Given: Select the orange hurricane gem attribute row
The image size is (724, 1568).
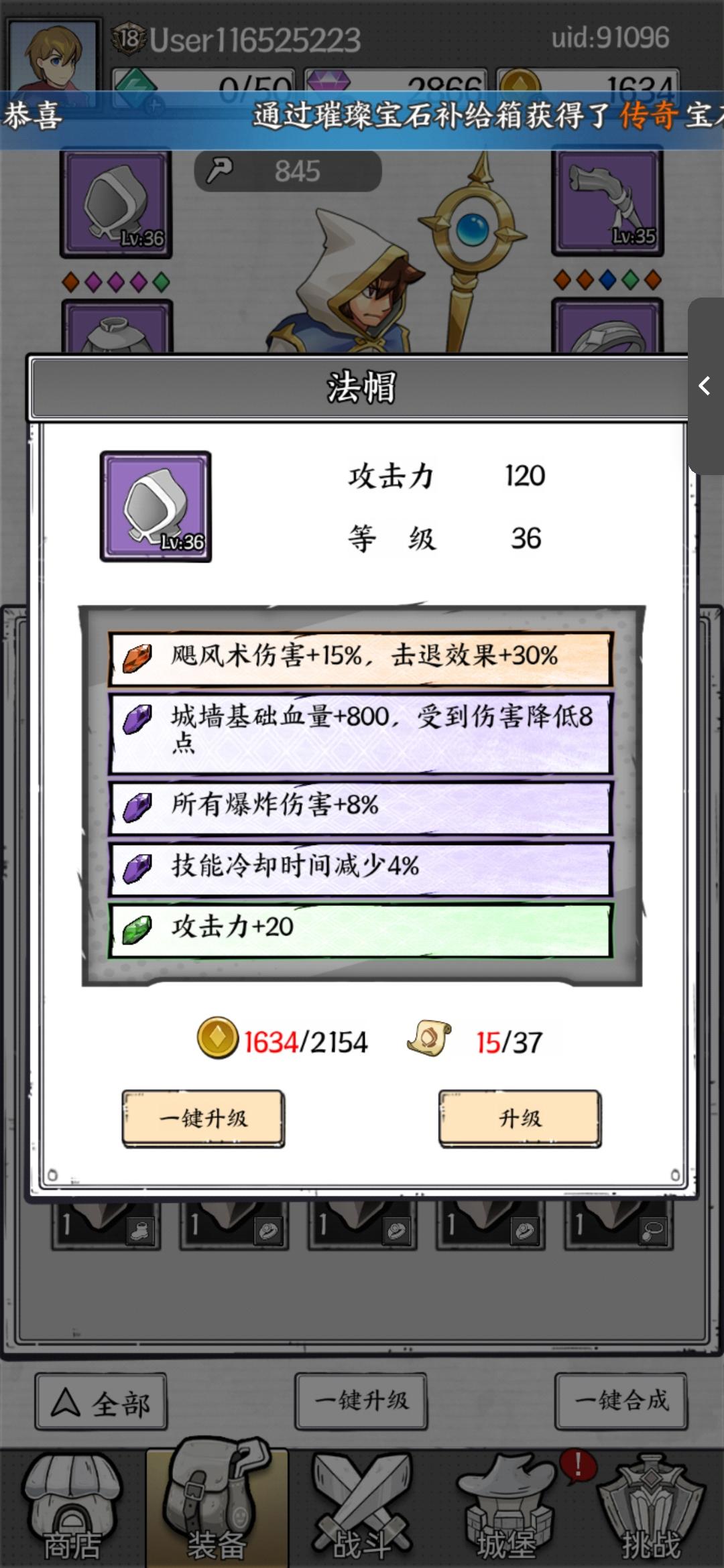Looking at the screenshot, I should (361, 659).
